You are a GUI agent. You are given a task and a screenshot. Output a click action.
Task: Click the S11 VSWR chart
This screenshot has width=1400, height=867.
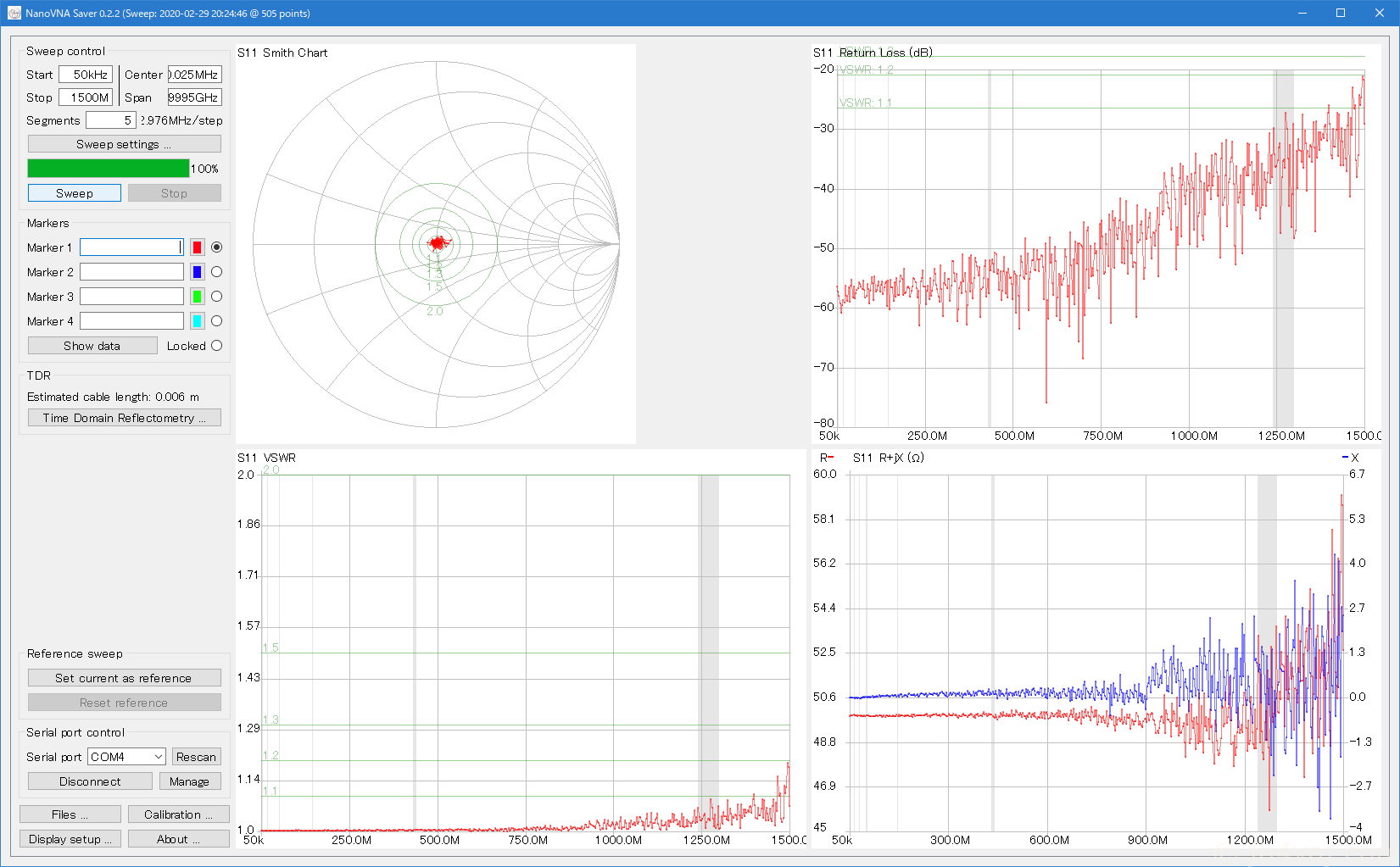pyautogui.click(x=521, y=649)
